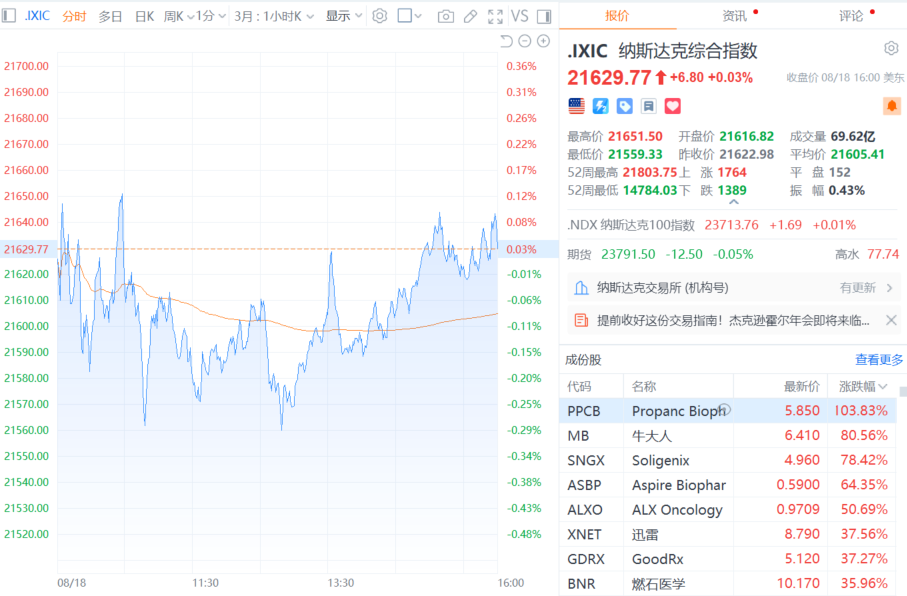Expand 1分 minute interval dropdown
907x596 pixels.
[x=211, y=16]
